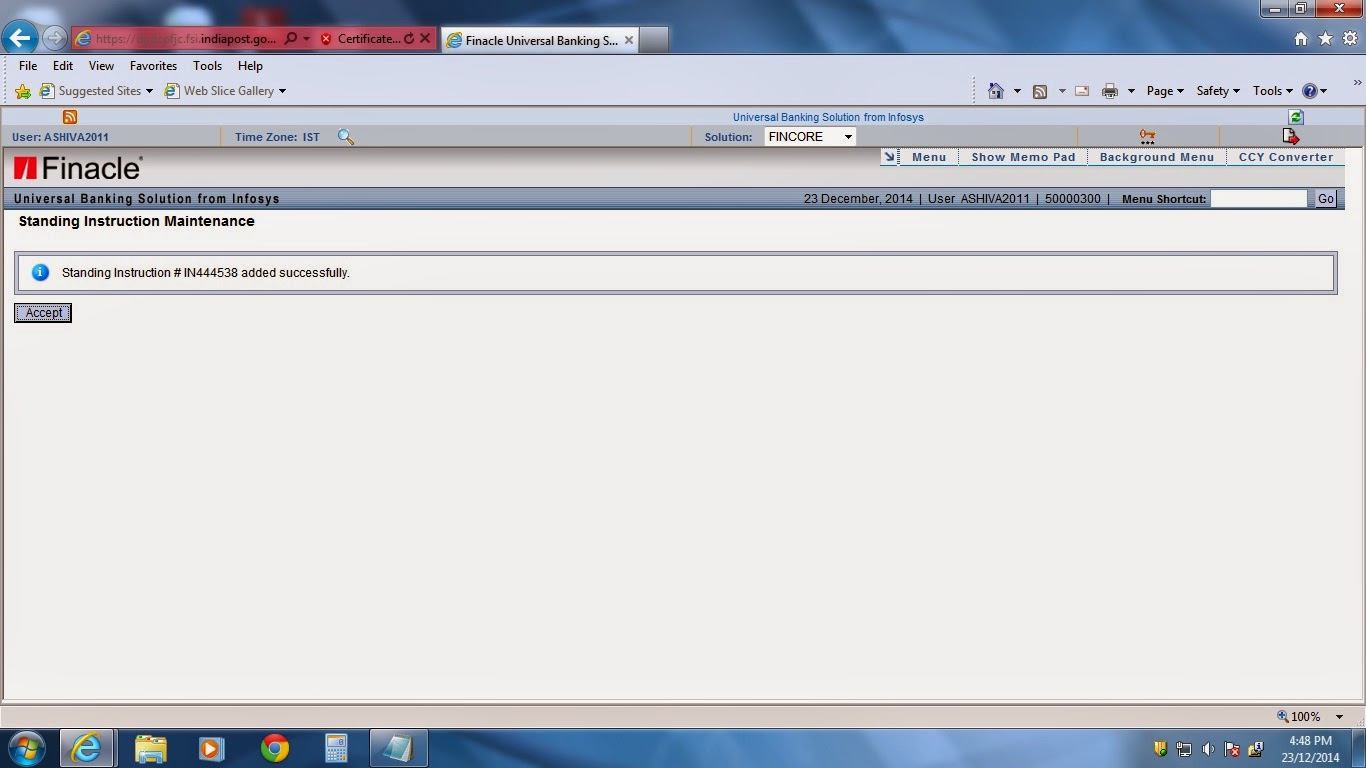
Task: Click the logout/exit icon with red arrow
Action: point(1291,136)
